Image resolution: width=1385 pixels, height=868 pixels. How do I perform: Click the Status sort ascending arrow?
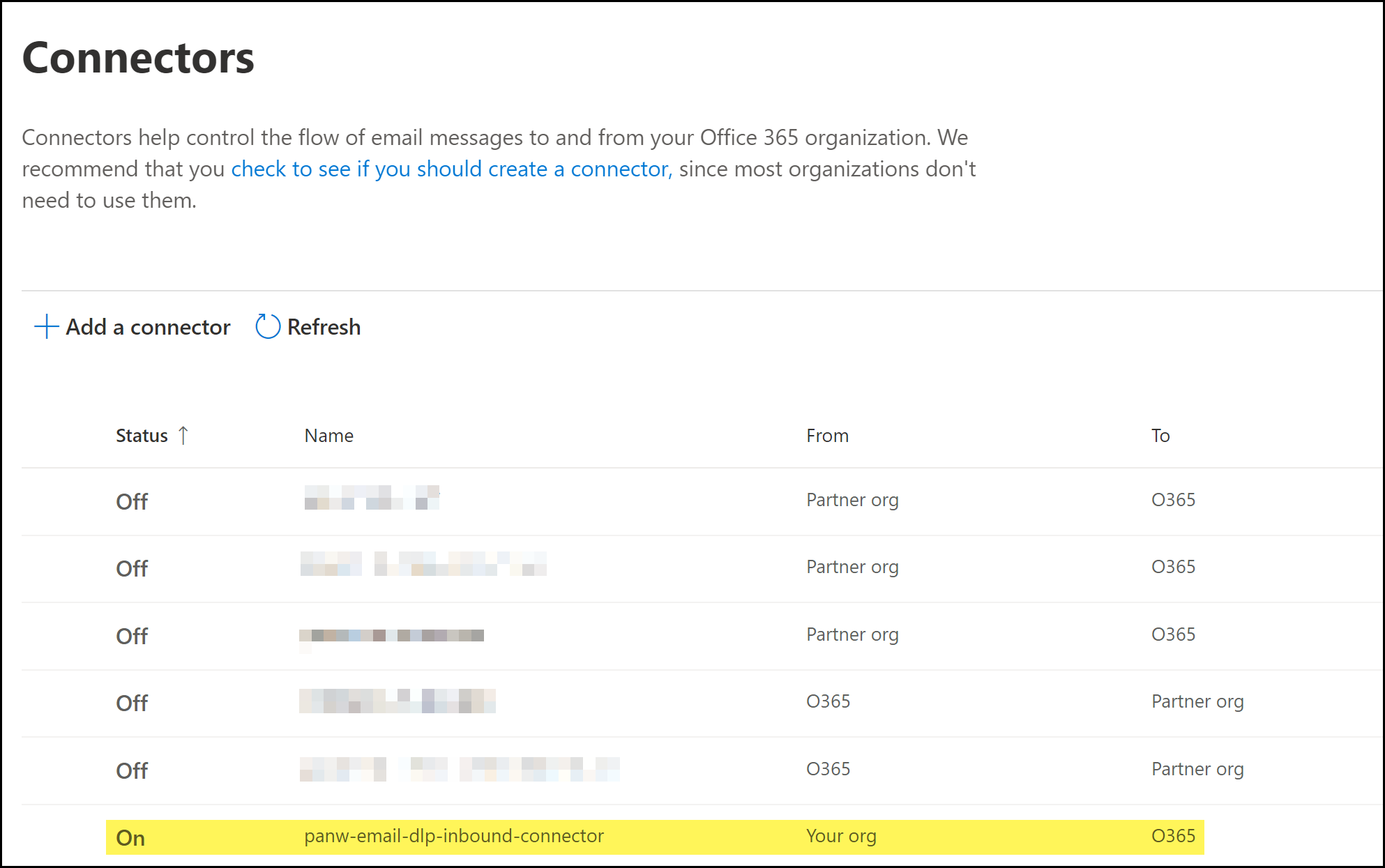click(183, 436)
